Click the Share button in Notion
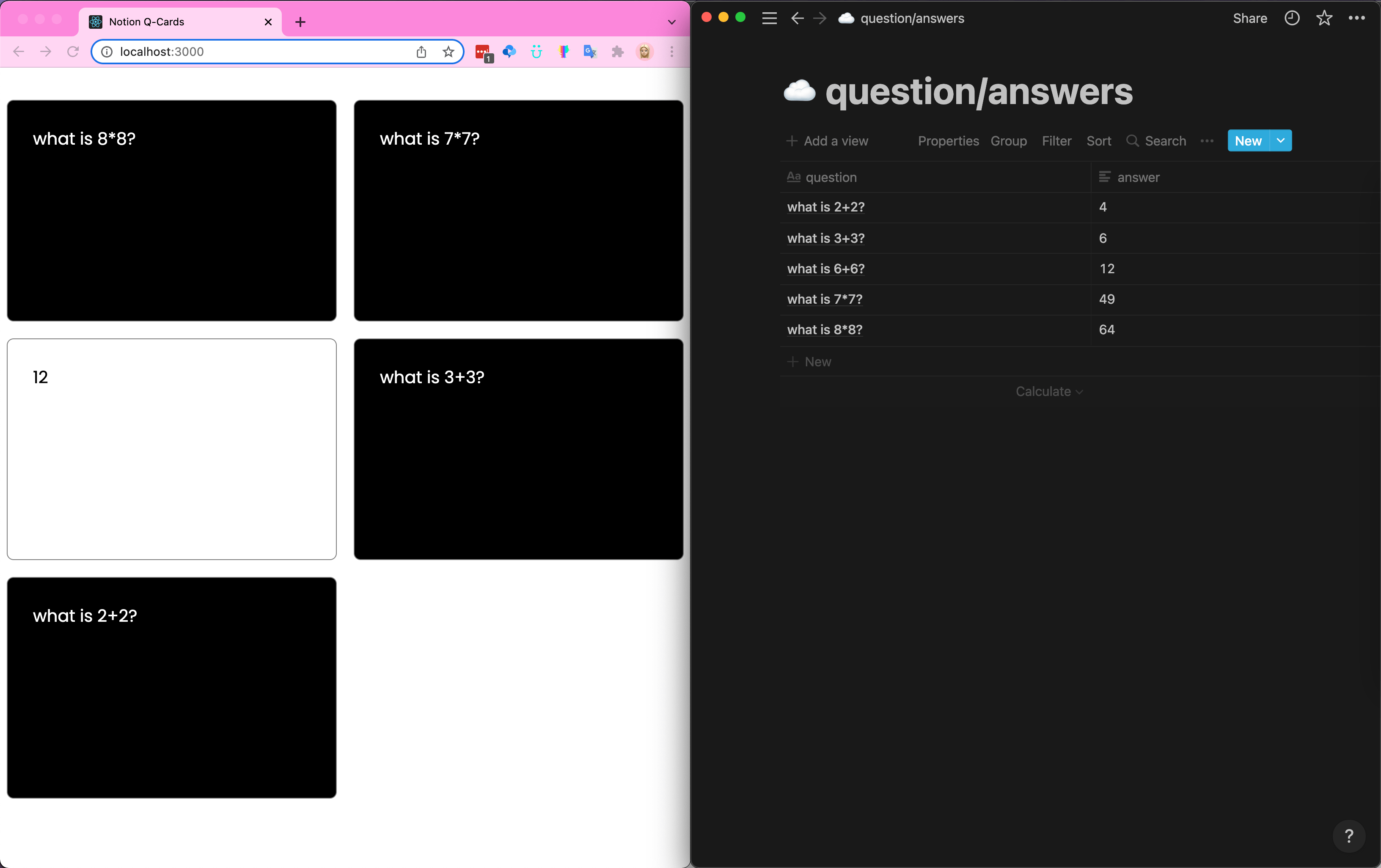Image resolution: width=1381 pixels, height=868 pixels. coord(1249,18)
